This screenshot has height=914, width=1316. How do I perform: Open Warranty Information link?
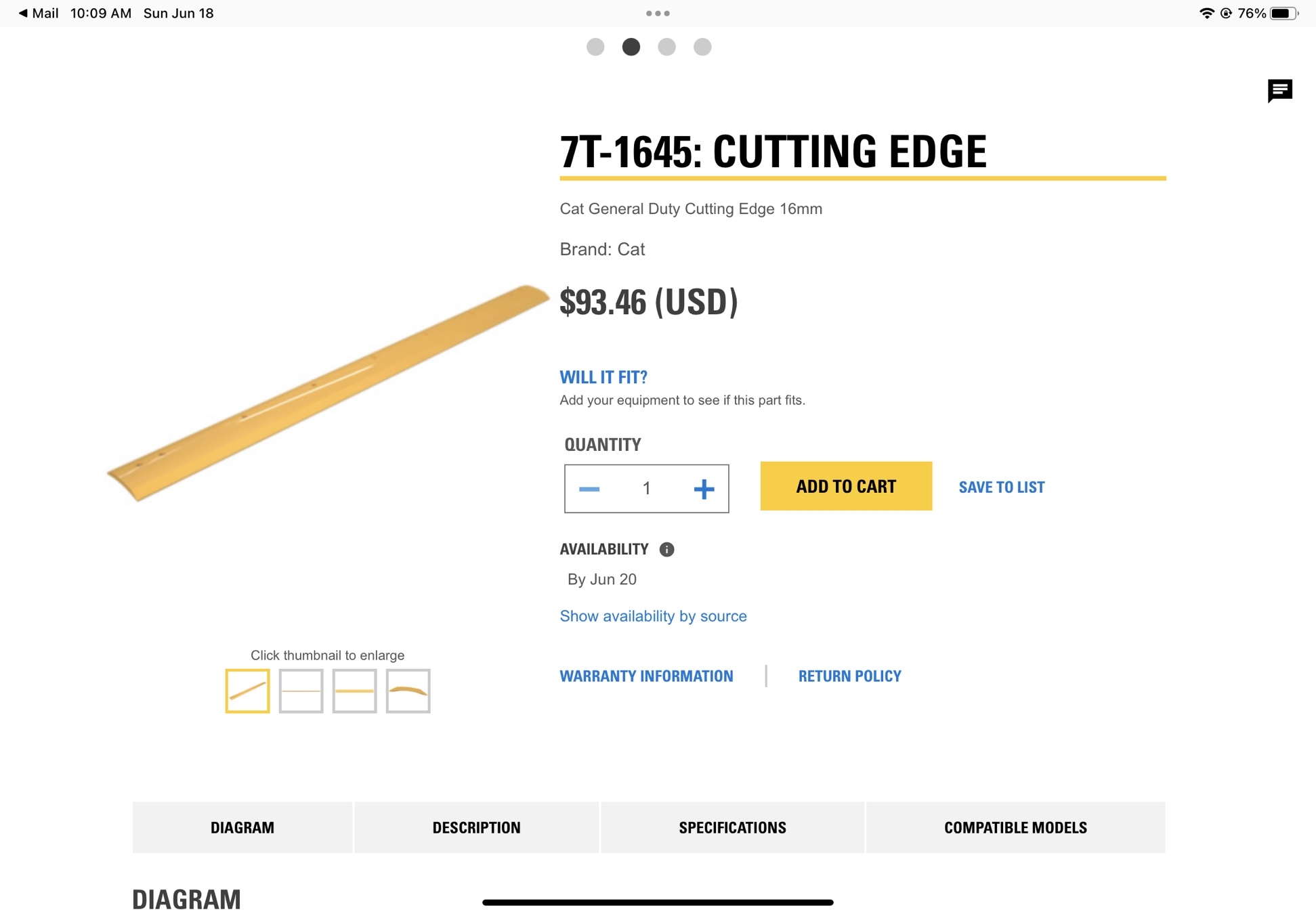point(646,676)
